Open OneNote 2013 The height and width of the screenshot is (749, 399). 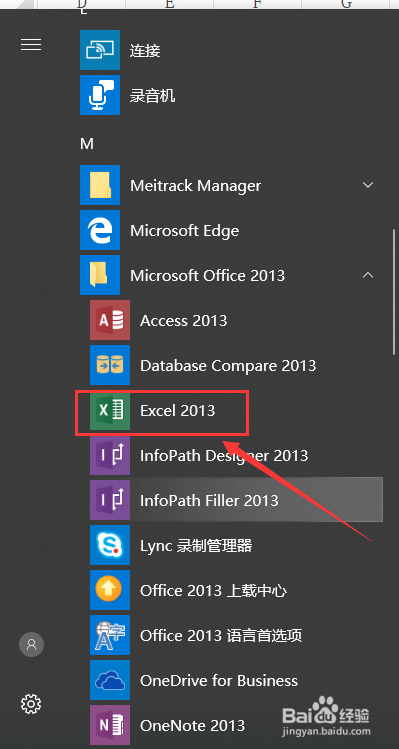[x=231, y=726]
